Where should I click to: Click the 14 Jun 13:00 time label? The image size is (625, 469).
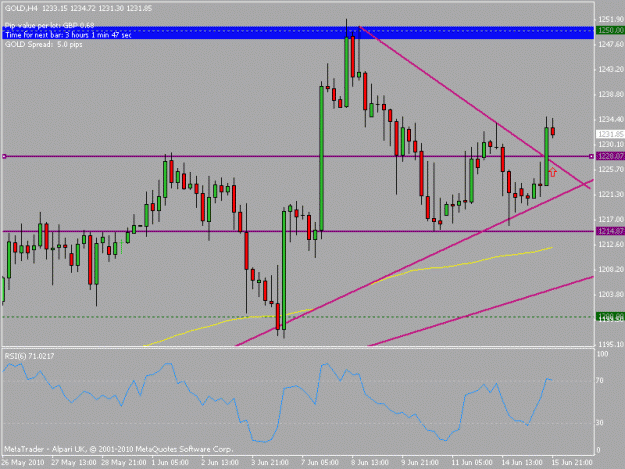pos(522,463)
